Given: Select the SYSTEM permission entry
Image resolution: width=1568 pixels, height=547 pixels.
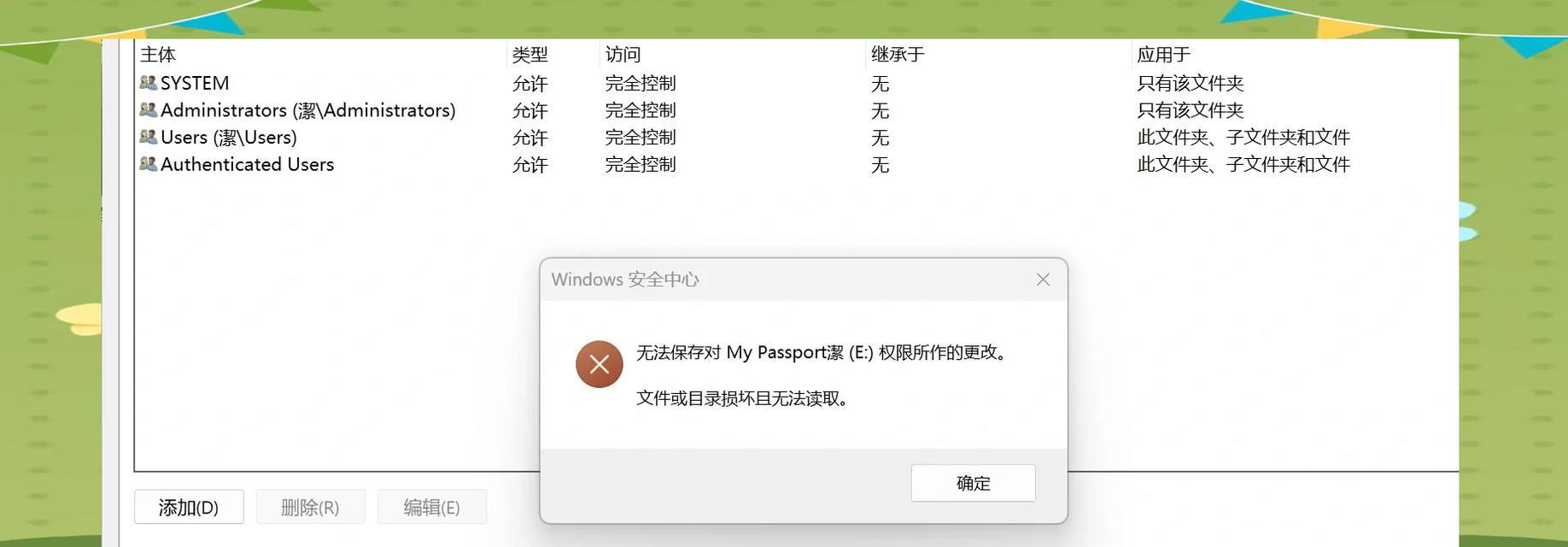Looking at the screenshot, I should pyautogui.click(x=796, y=83).
